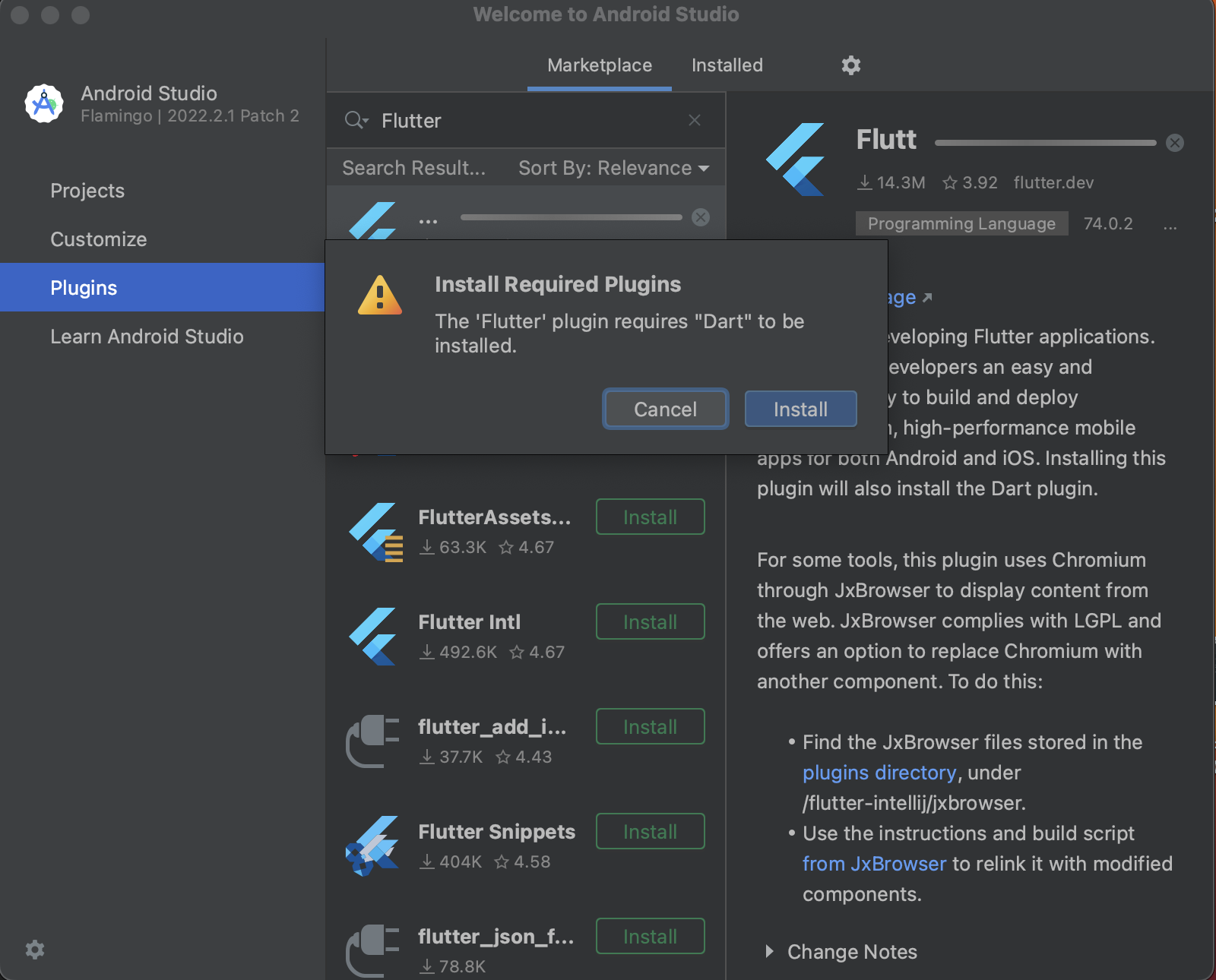Screen dimensions: 1216x980
Task: Clear the Flutter search query
Action: (x=694, y=120)
